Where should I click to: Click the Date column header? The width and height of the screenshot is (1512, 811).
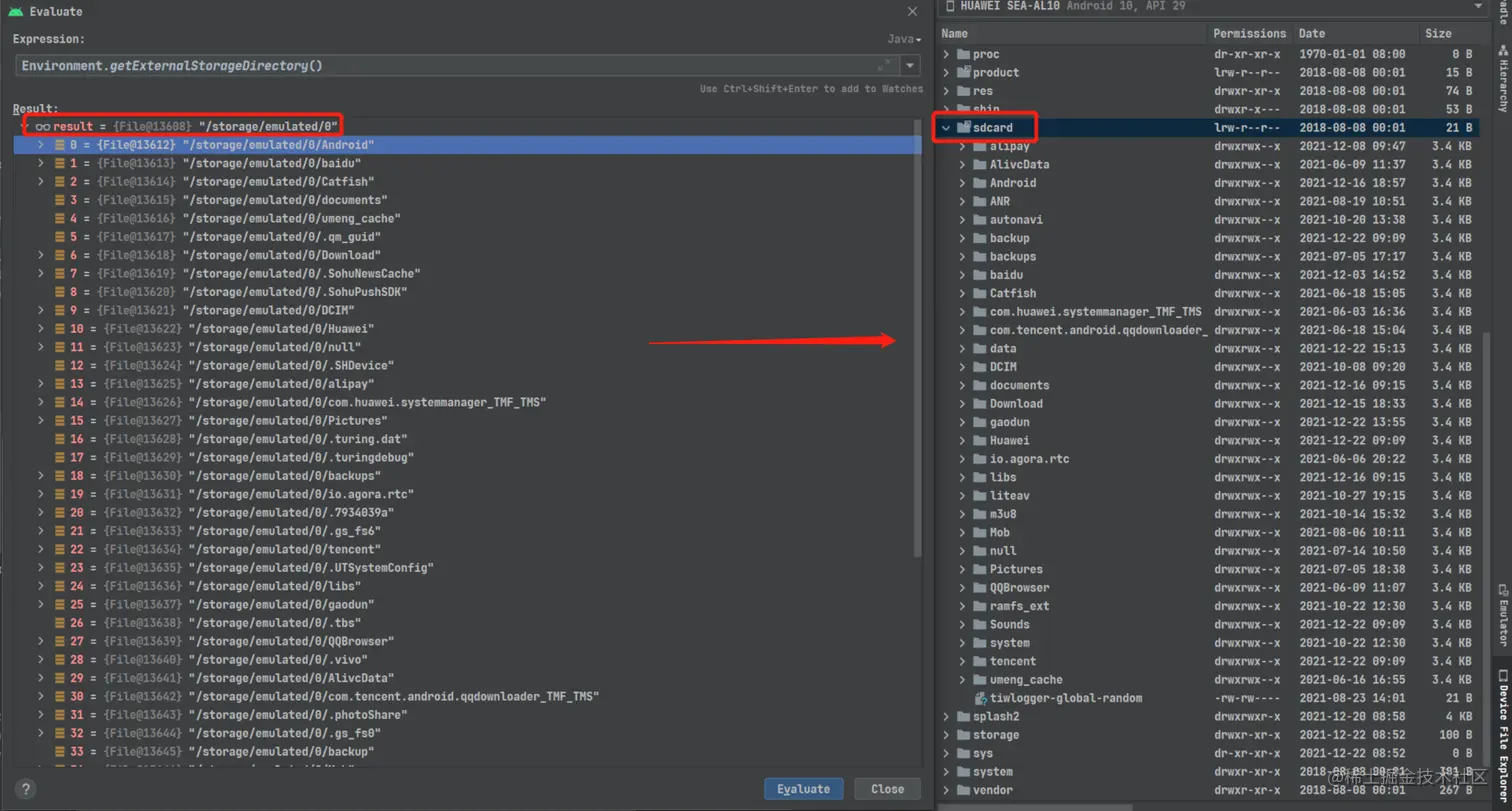1354,34
